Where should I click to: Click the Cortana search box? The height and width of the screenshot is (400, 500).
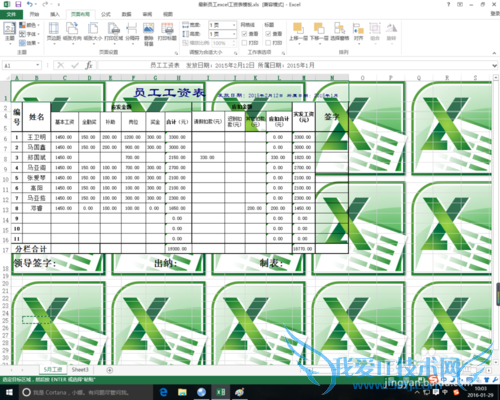point(86,392)
